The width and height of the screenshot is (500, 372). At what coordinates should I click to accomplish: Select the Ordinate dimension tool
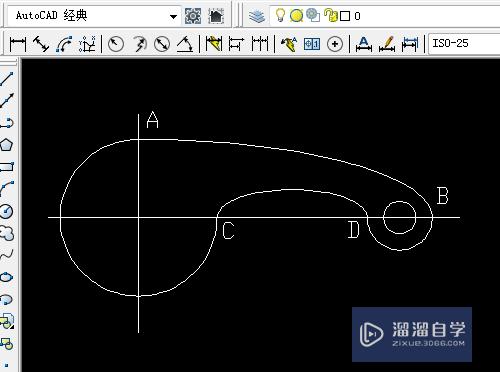point(87,44)
